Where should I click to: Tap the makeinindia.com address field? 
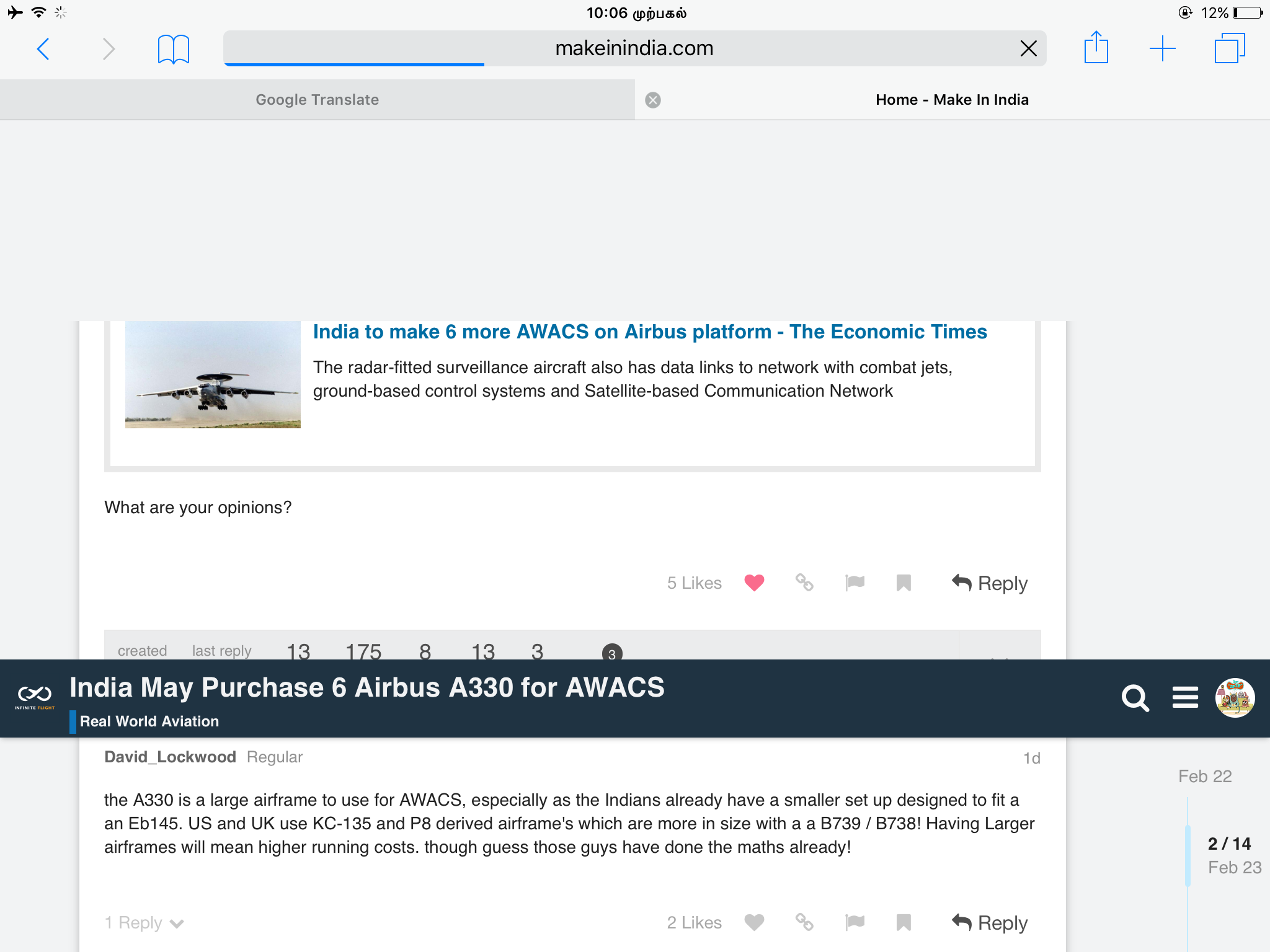[x=633, y=48]
